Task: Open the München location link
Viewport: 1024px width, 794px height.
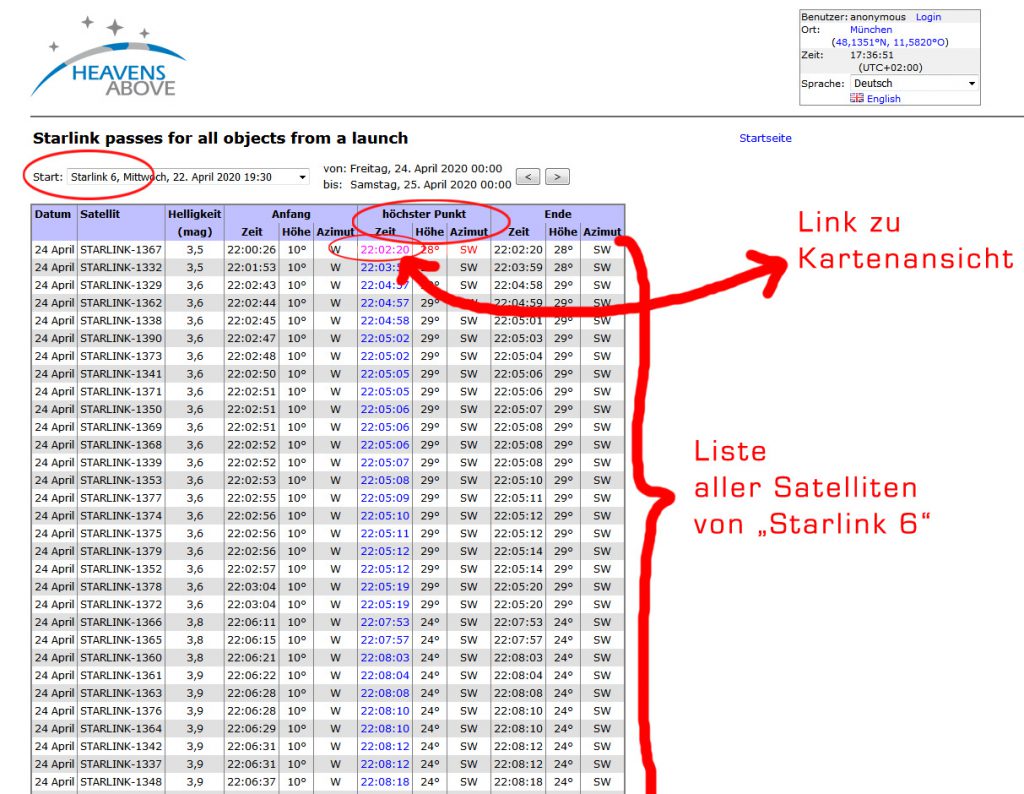Action: (871, 29)
